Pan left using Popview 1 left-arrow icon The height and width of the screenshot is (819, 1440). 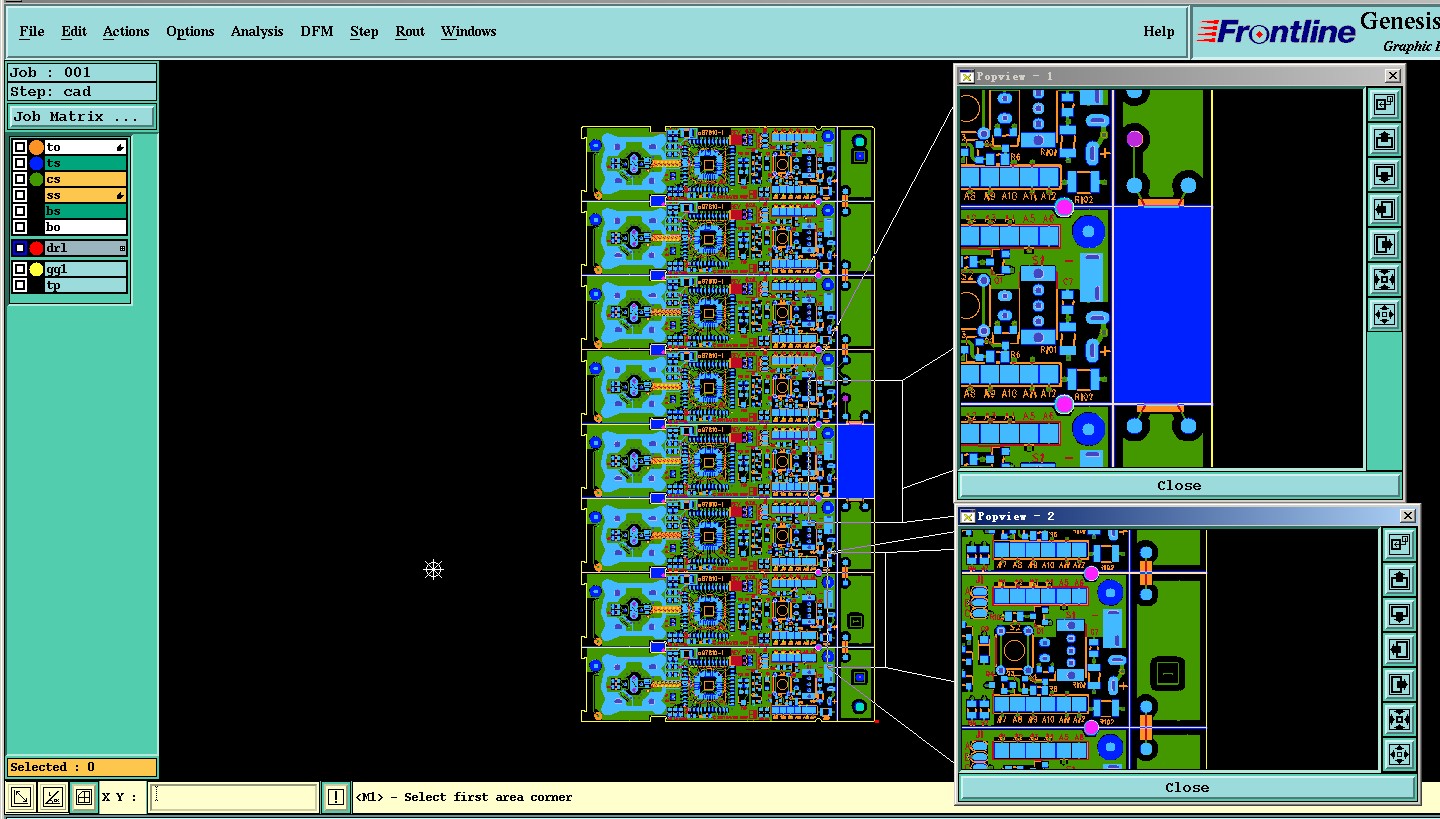point(1384,209)
